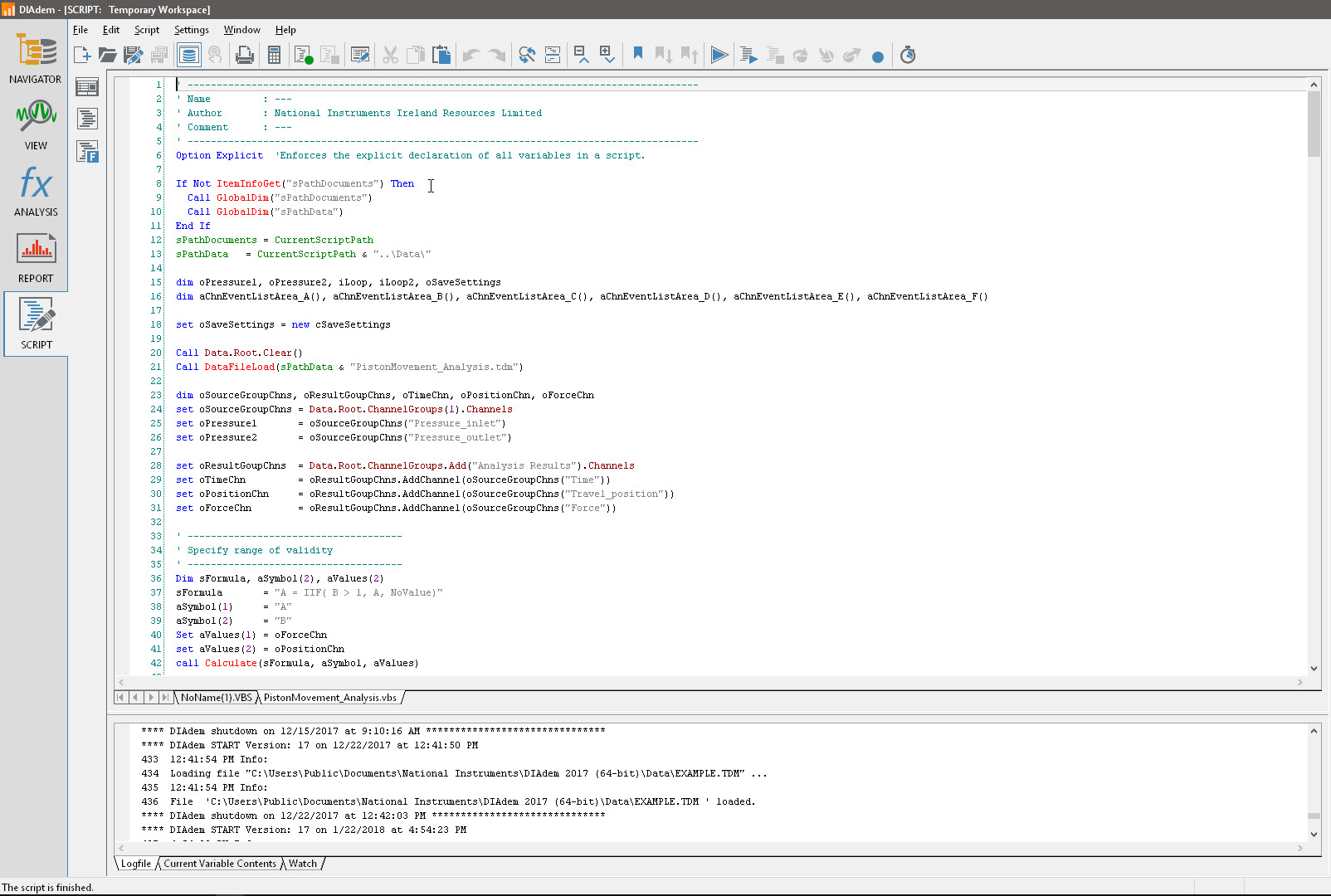Open the NAVIGATOR panel
This screenshot has height=896, width=1331.
pyautogui.click(x=35, y=58)
